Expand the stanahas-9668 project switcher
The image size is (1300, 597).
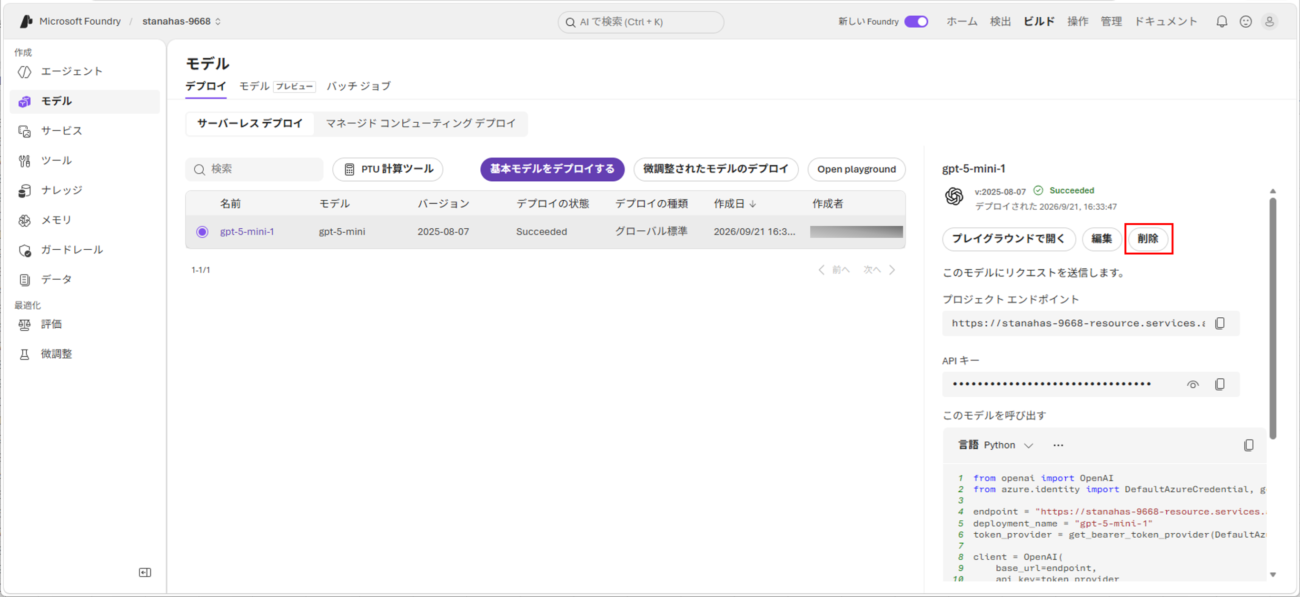click(x=181, y=21)
